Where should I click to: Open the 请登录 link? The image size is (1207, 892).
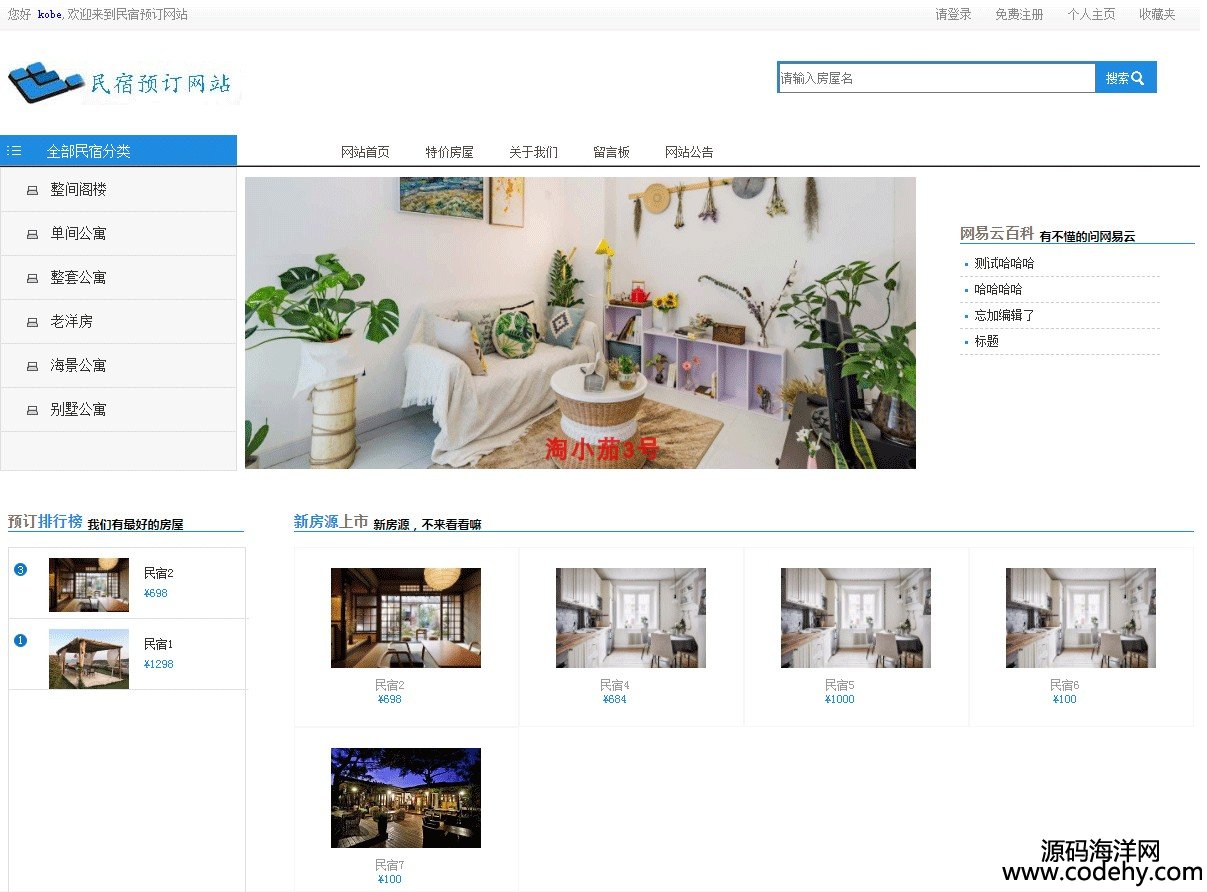953,14
